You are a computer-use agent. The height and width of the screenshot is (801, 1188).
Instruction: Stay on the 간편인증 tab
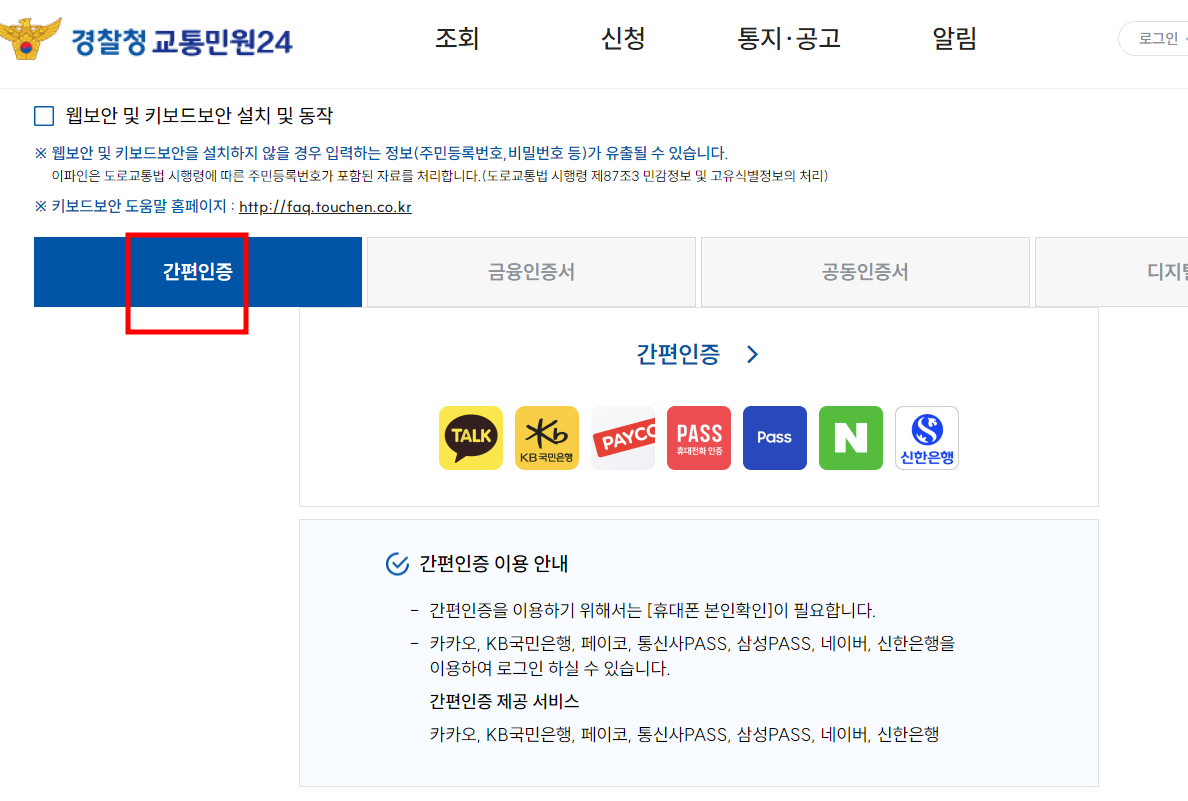[x=198, y=271]
